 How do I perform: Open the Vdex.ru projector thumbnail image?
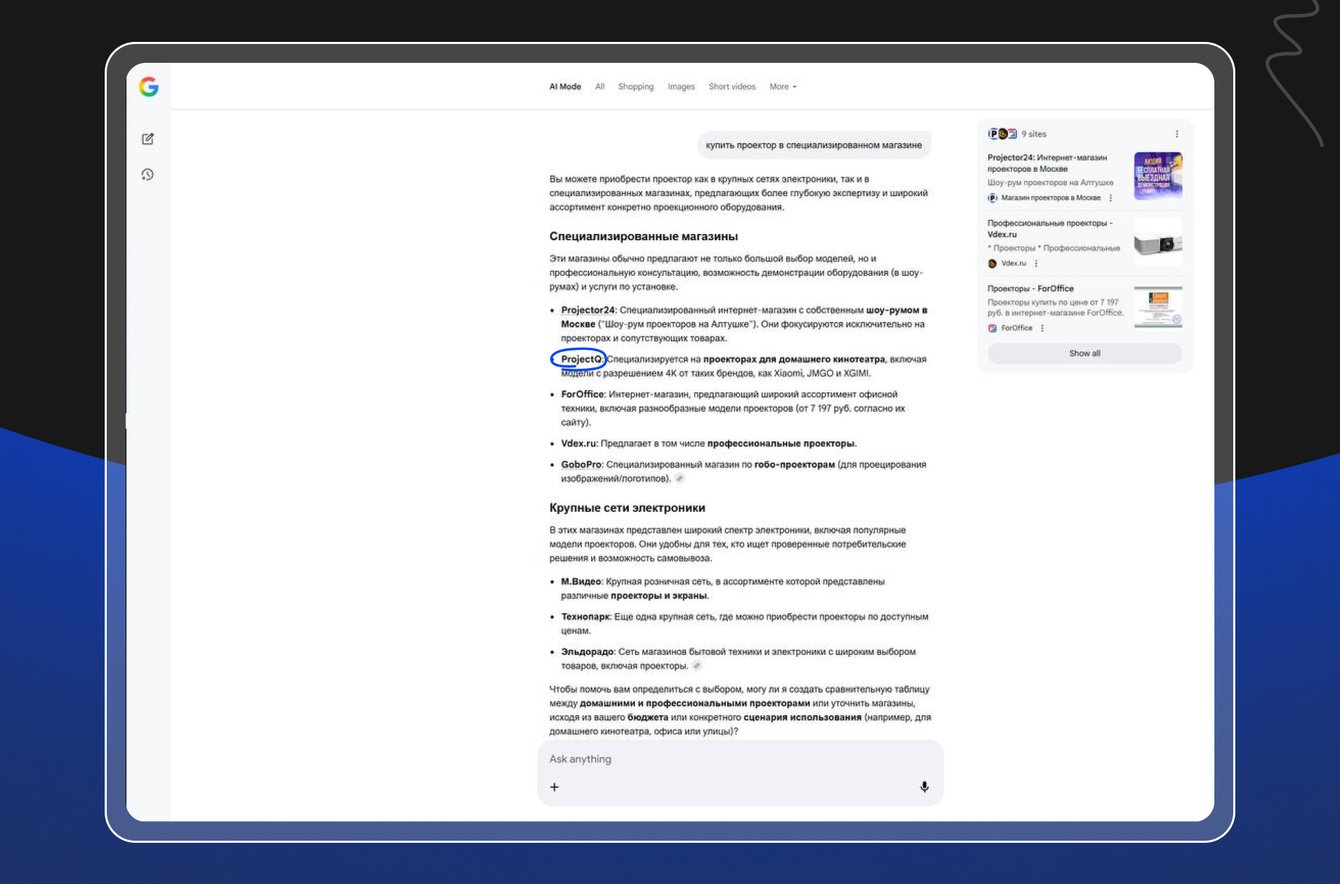coord(1158,242)
